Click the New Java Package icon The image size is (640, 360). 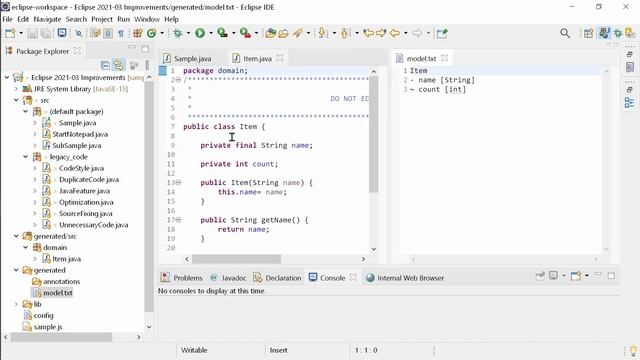(x=138, y=33)
